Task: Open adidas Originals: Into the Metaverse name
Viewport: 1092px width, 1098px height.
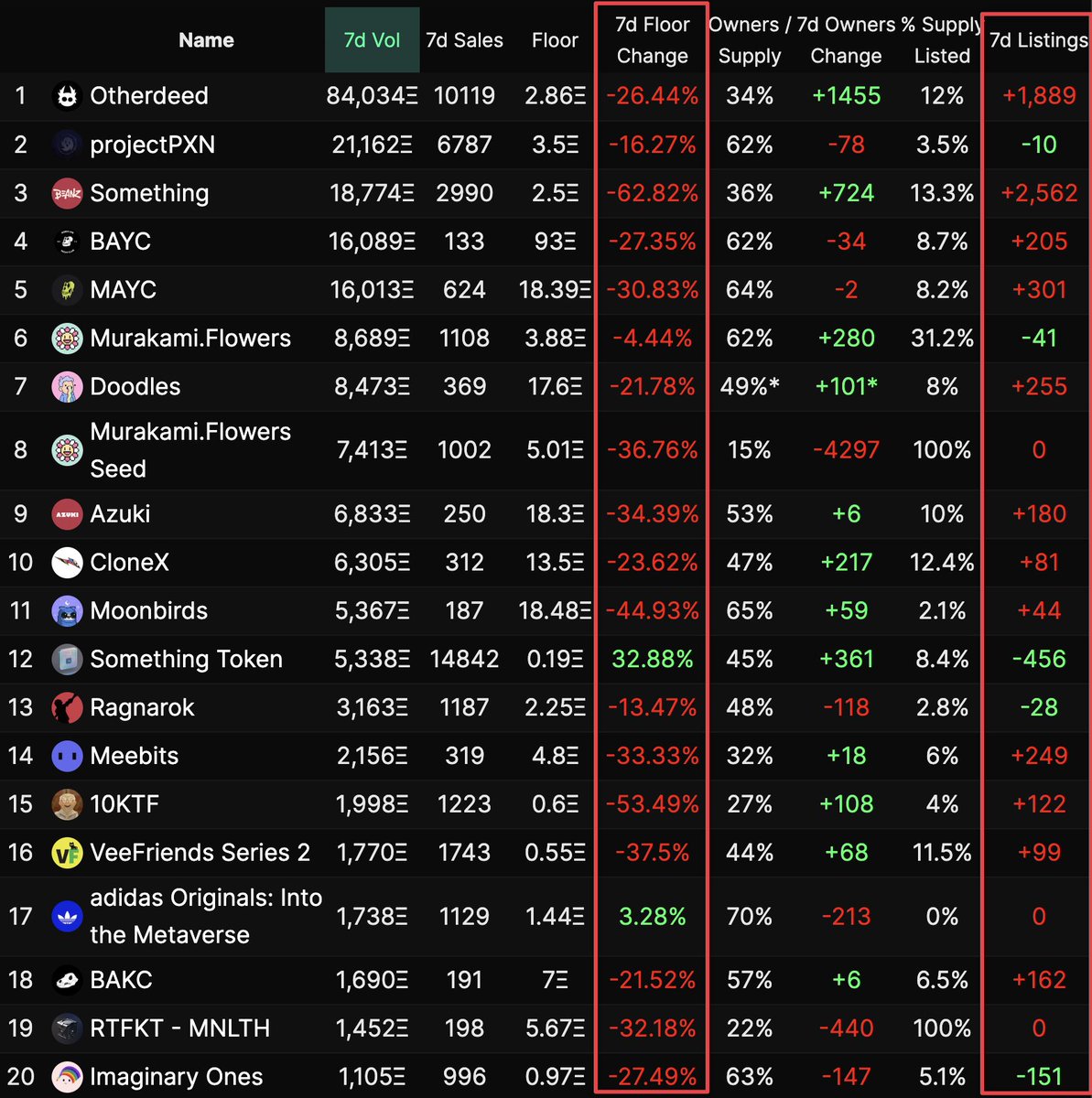Action: pos(206,917)
